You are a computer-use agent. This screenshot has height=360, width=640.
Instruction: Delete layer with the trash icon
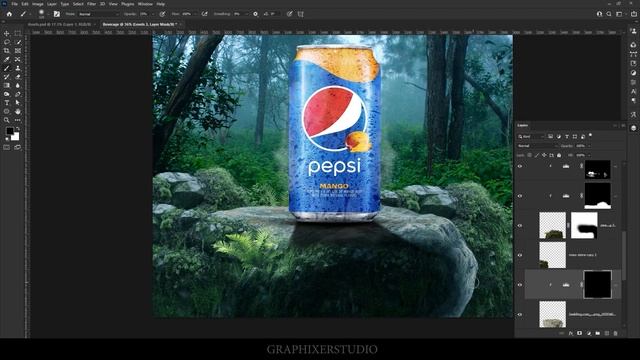point(616,333)
